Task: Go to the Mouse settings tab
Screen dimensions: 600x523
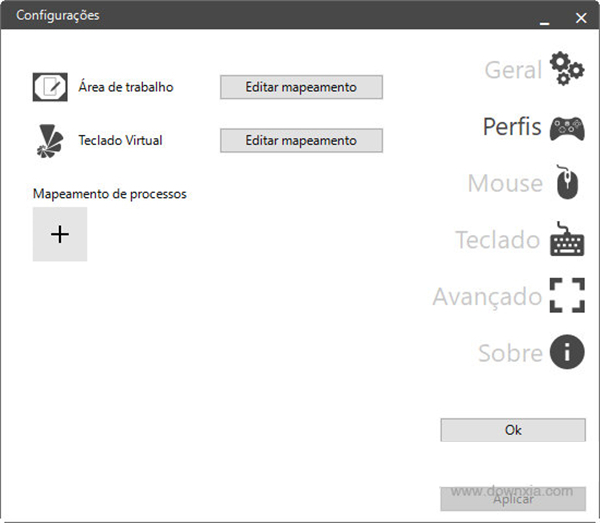Action: (x=505, y=184)
